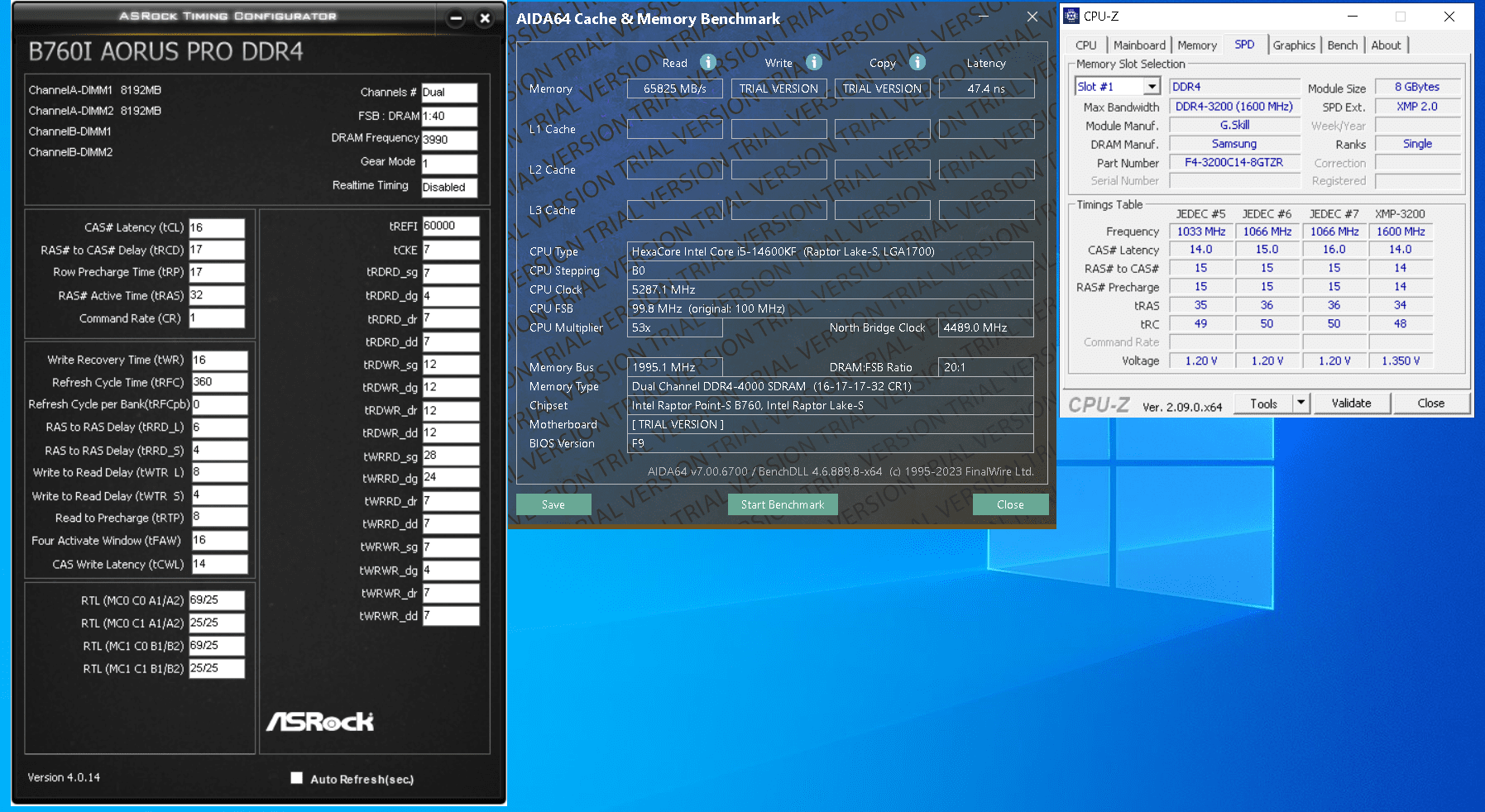
Task: Click the Validate button in CPU-Z
Action: 1351,404
